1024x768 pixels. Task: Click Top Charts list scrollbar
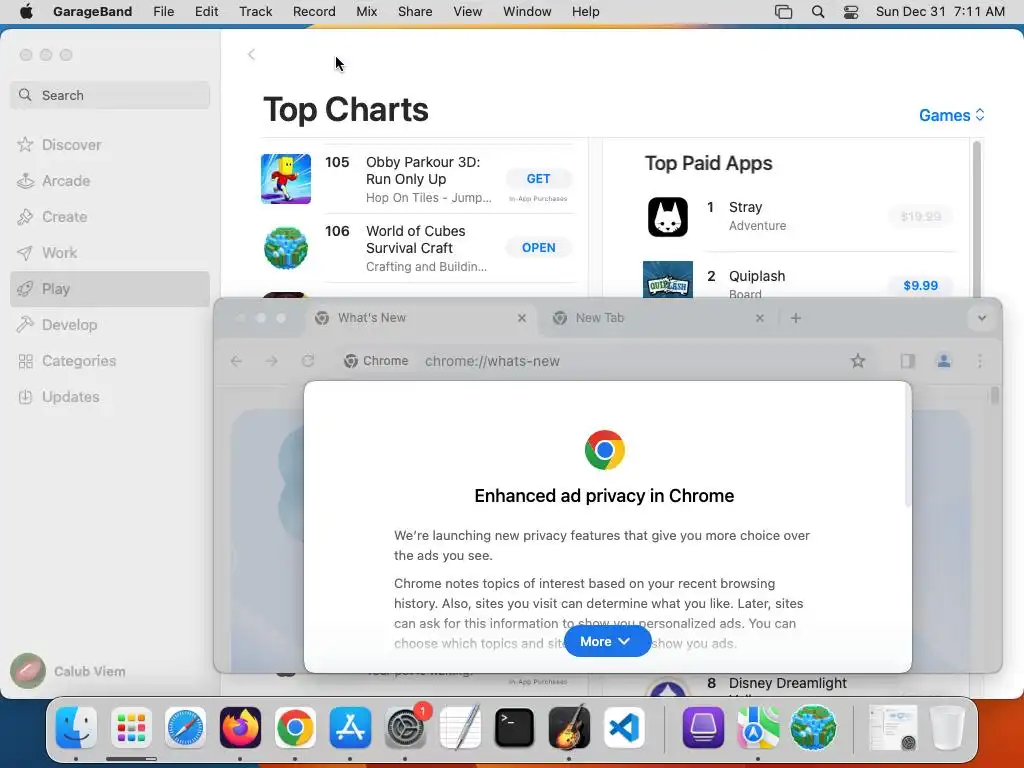click(976, 219)
